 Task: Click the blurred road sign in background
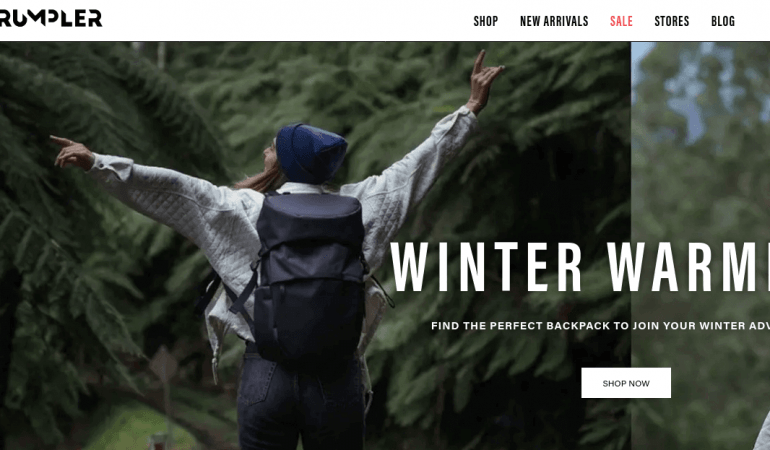click(164, 365)
